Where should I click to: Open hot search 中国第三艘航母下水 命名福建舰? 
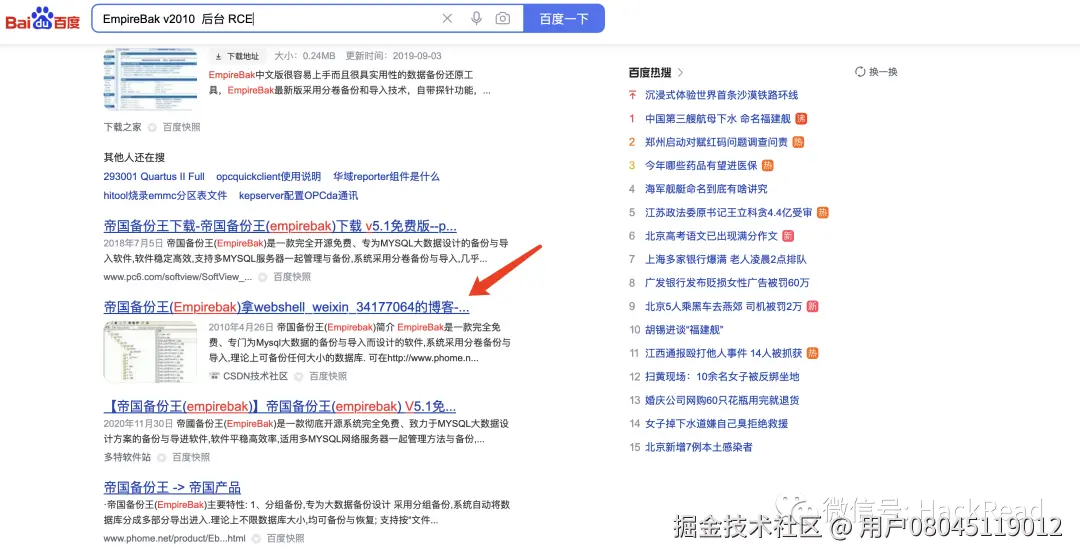718,118
